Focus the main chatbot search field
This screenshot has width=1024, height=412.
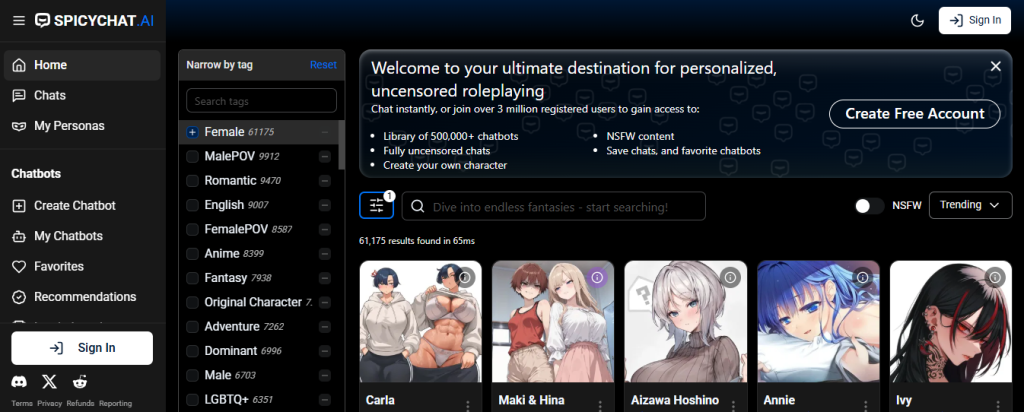(x=554, y=206)
